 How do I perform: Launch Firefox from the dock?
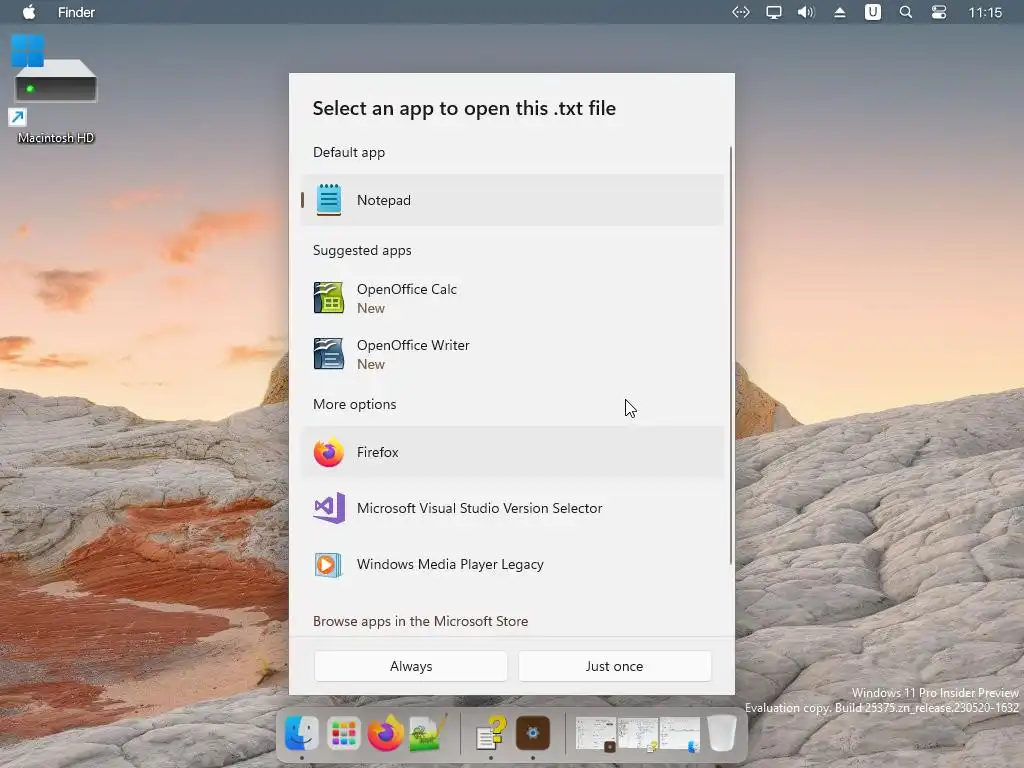click(x=385, y=733)
